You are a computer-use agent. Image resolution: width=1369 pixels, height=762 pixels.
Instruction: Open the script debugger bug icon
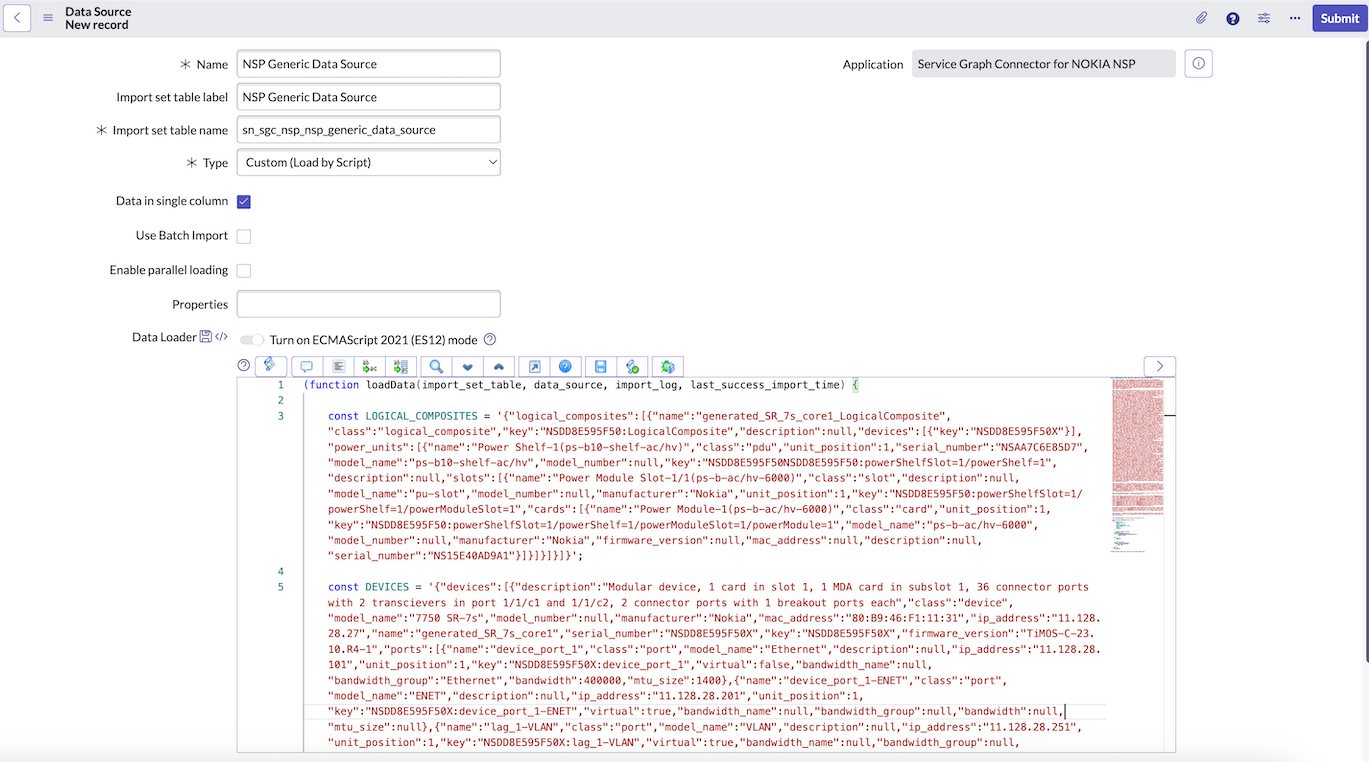coord(667,367)
